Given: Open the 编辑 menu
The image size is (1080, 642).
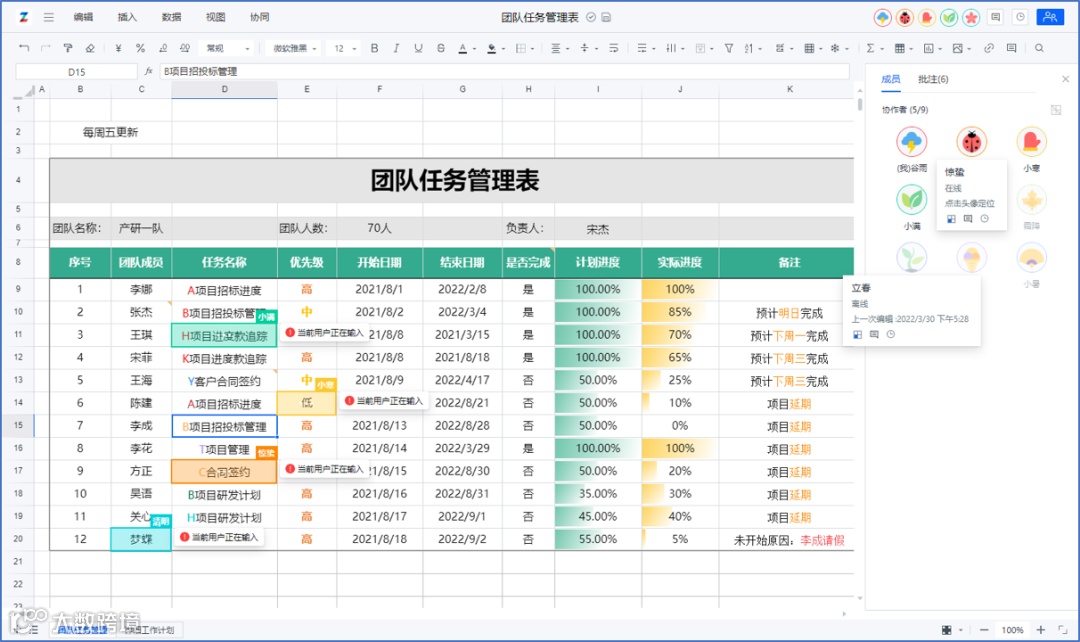Looking at the screenshot, I should (83, 17).
